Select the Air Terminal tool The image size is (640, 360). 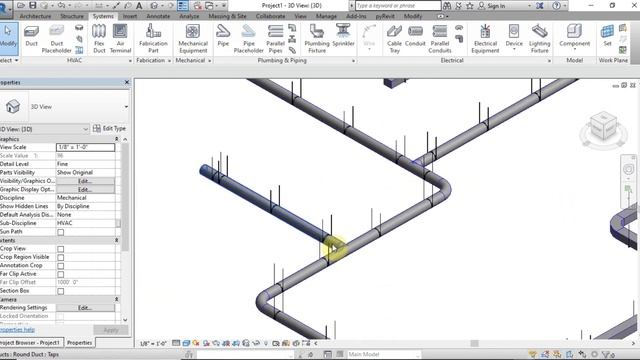[120, 39]
